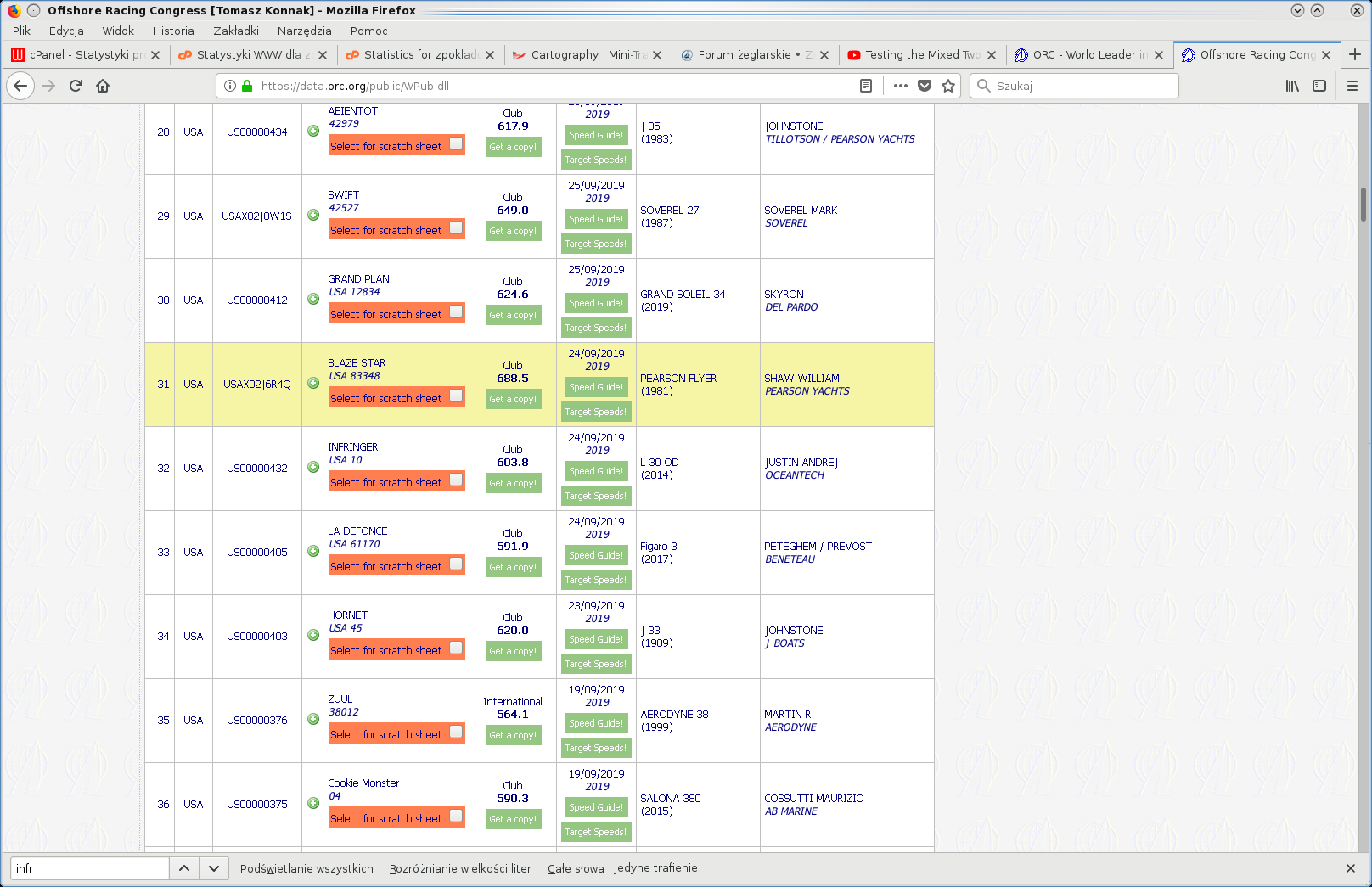Expand details for HORNET row
The width and height of the screenshot is (1372, 887).
[x=313, y=635]
